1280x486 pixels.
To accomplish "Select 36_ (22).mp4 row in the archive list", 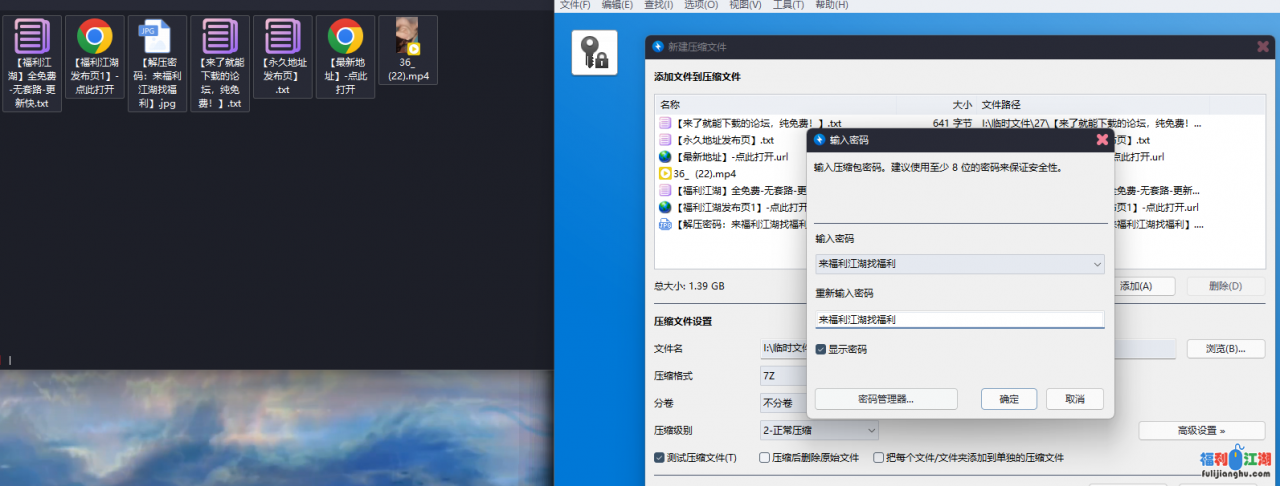I will click(698, 173).
